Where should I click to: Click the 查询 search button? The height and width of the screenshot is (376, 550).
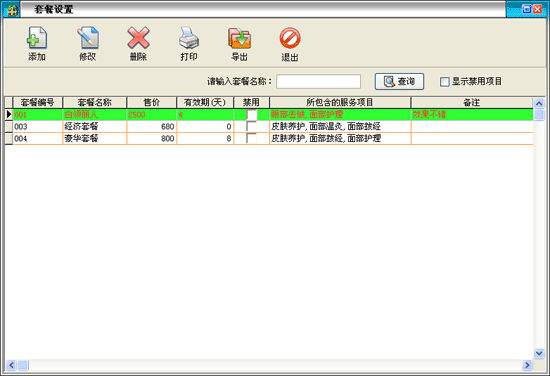tap(399, 81)
